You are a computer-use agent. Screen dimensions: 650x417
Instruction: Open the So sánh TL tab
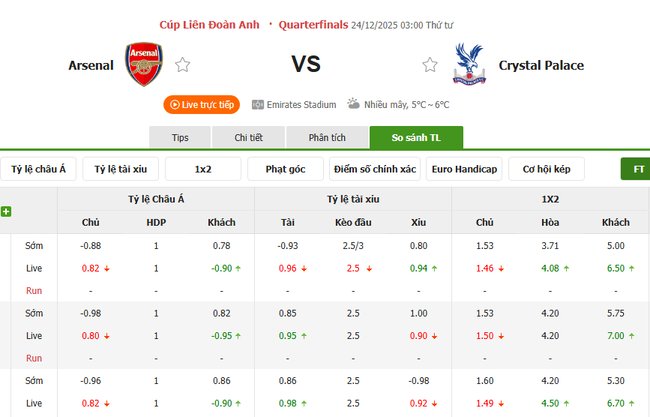tap(416, 138)
